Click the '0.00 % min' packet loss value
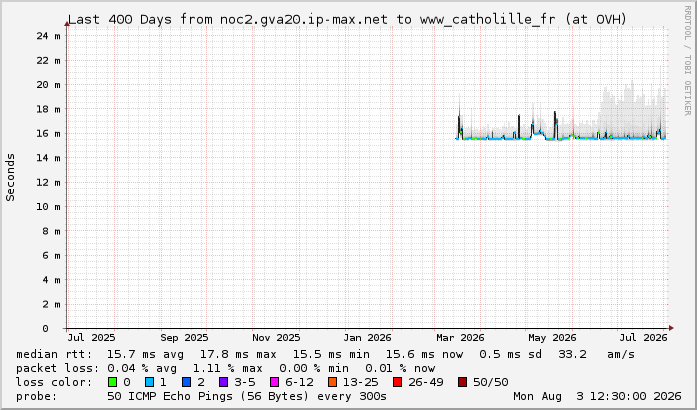697x410 pixels. click(314, 369)
